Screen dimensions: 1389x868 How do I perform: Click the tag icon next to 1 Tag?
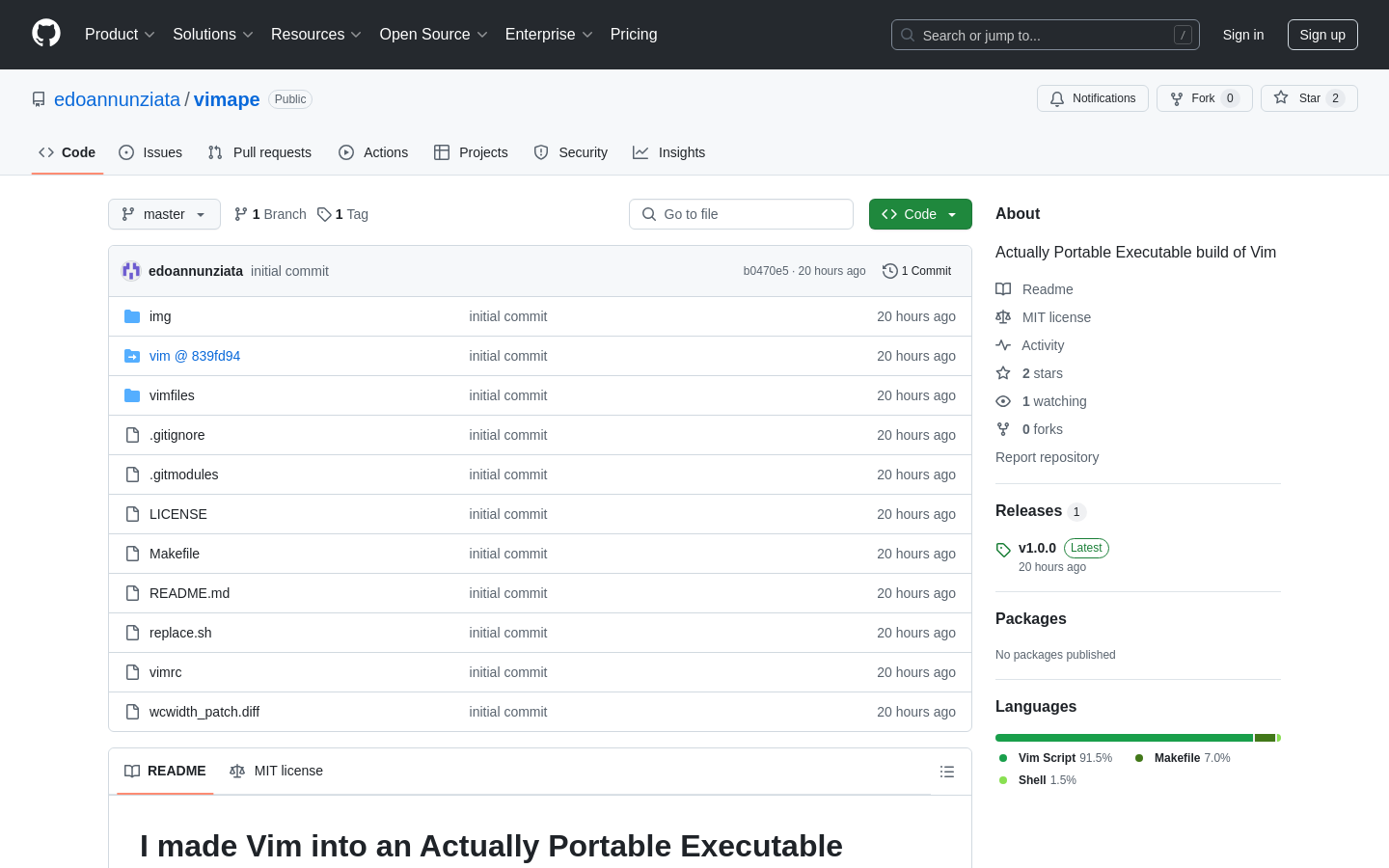(324, 214)
